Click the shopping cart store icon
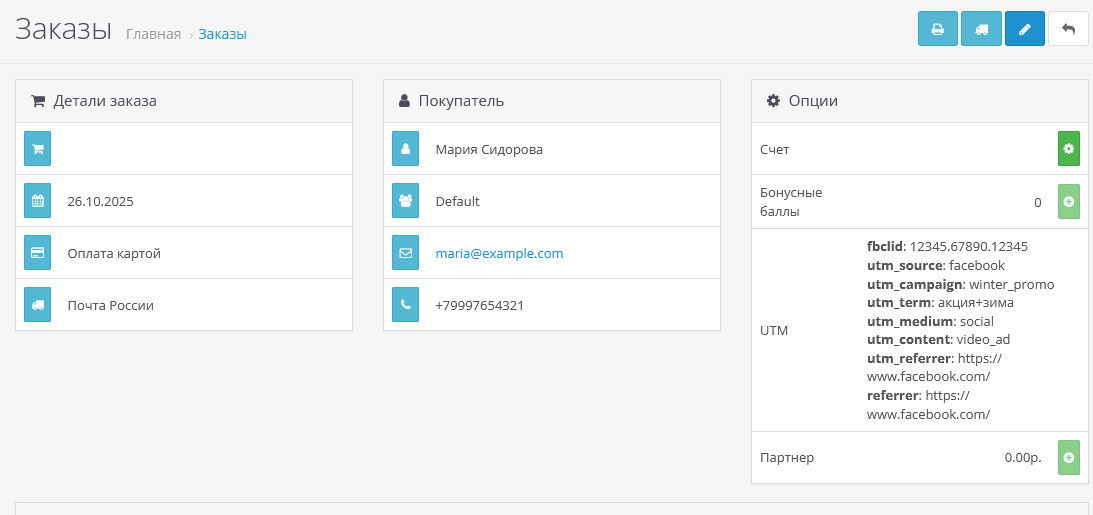Image resolution: width=1093 pixels, height=515 pixels. coord(38,149)
